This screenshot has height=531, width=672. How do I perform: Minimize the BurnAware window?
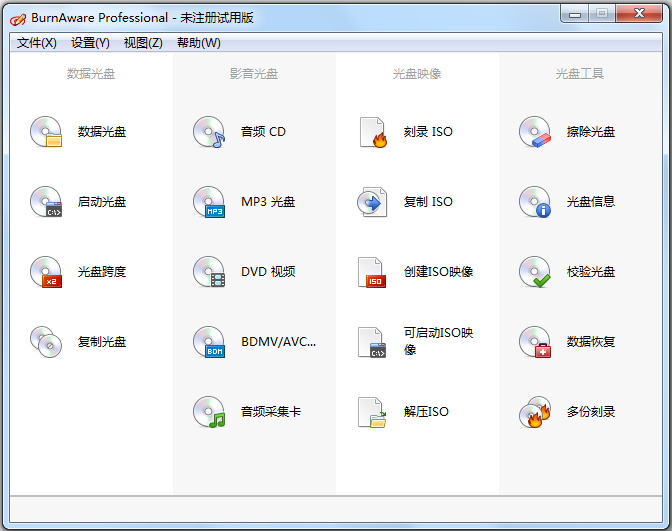click(575, 14)
